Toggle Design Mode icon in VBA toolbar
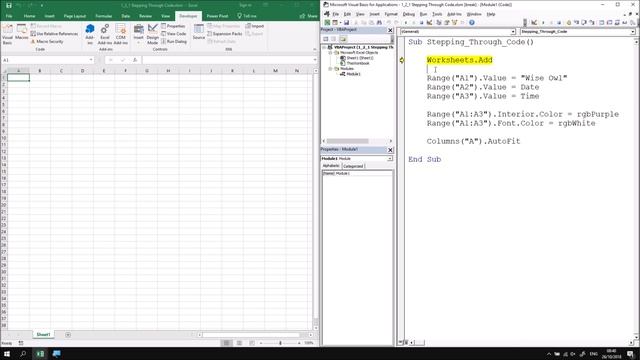 [x=429, y=23]
